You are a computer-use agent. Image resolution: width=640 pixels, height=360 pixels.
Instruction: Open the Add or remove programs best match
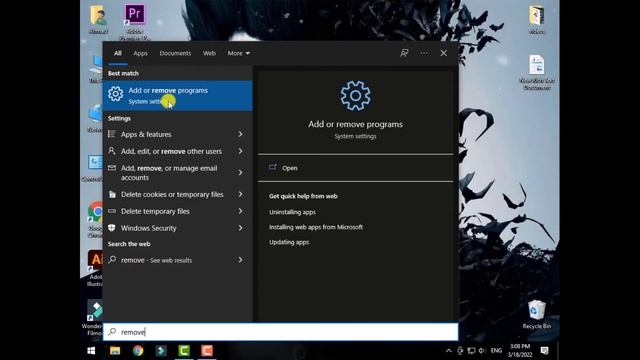point(178,96)
